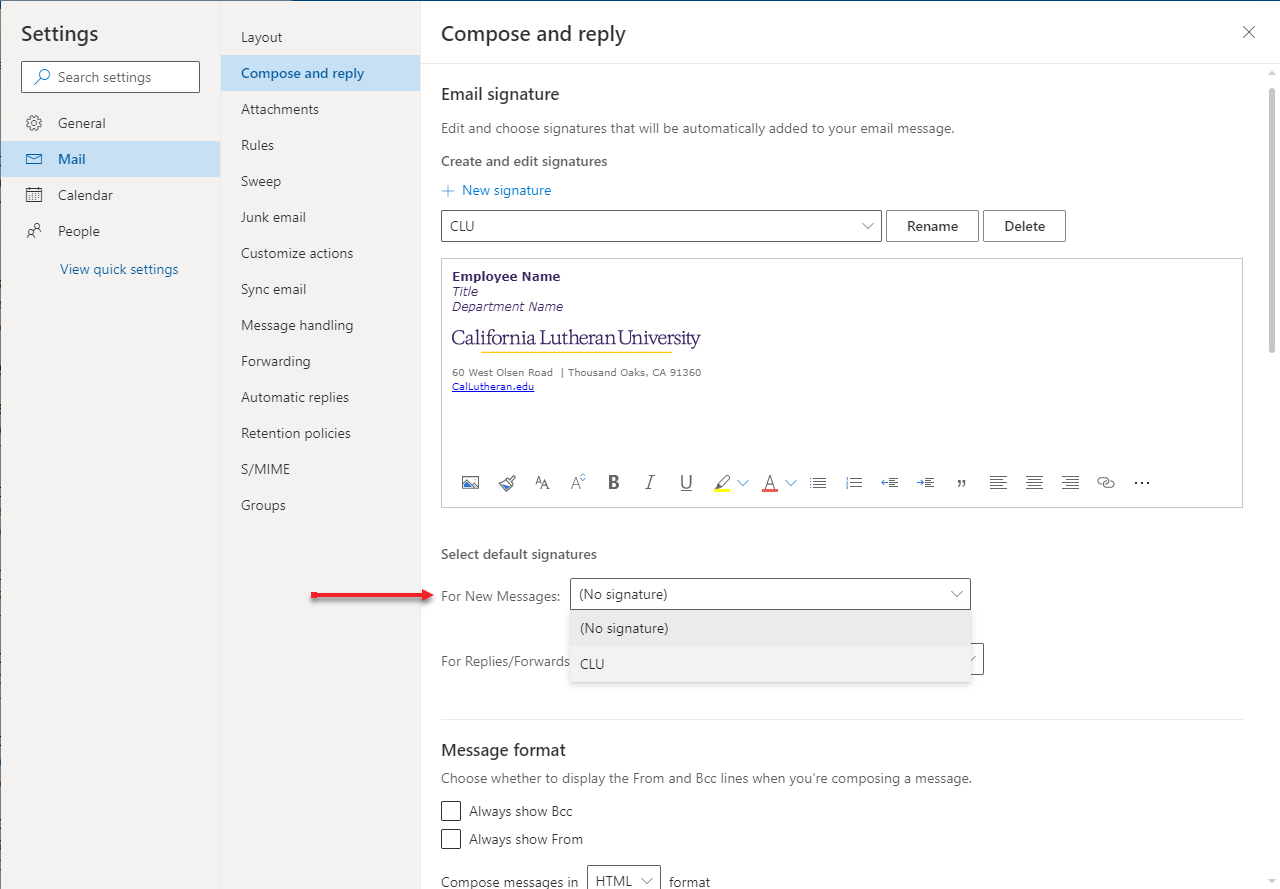Open the For Replies/Forwards dropdown
1280x889 pixels.
pyautogui.click(x=978, y=659)
